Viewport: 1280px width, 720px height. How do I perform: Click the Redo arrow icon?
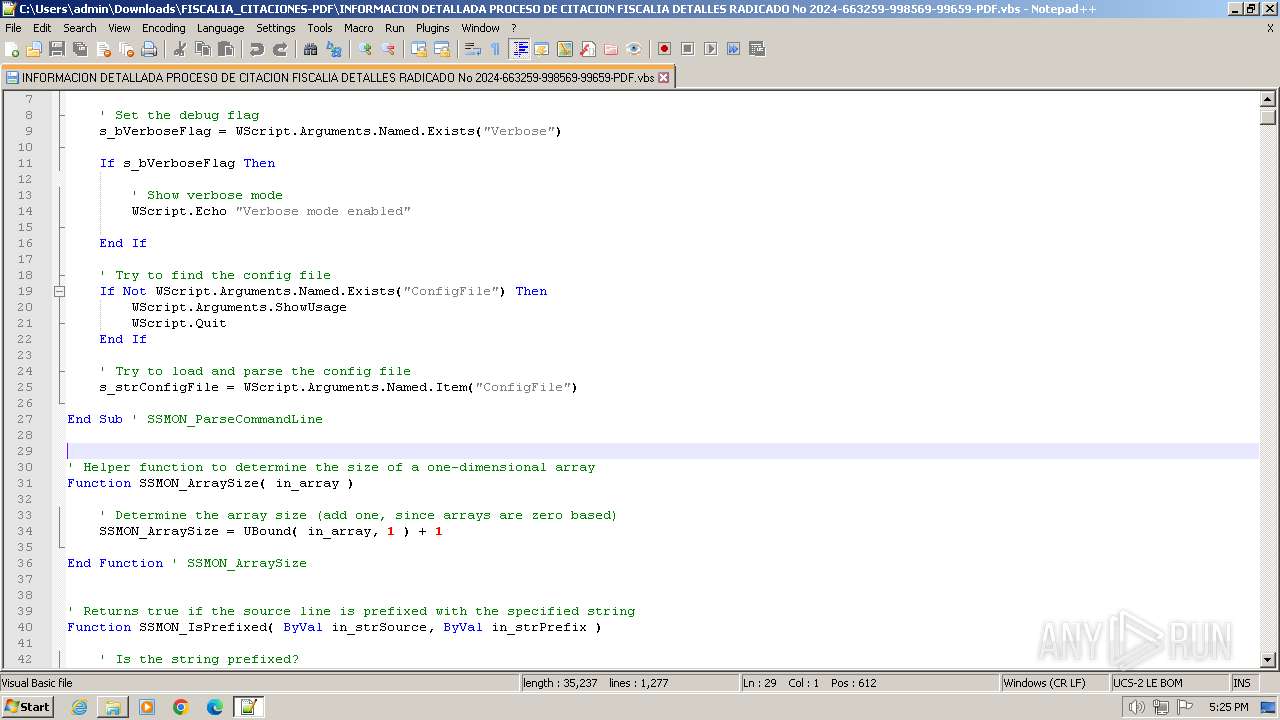click(x=280, y=49)
